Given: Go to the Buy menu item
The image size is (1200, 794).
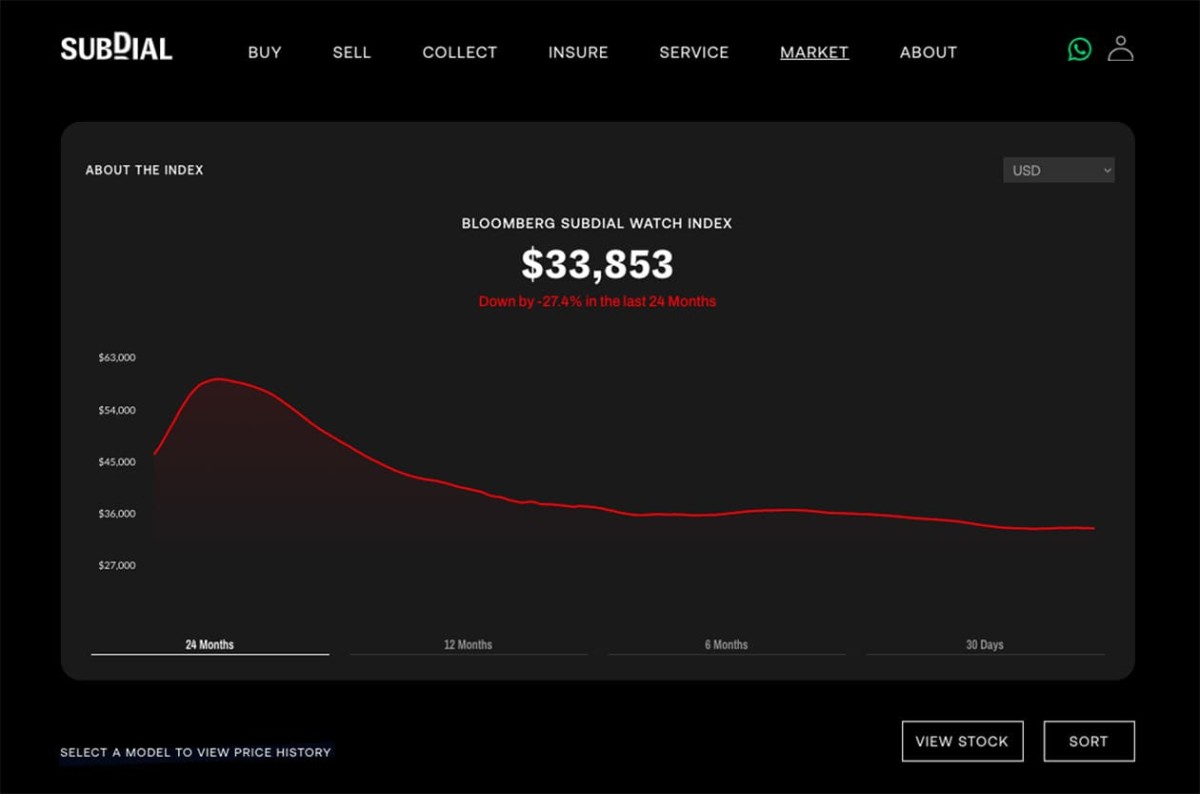Looking at the screenshot, I should click(x=265, y=53).
